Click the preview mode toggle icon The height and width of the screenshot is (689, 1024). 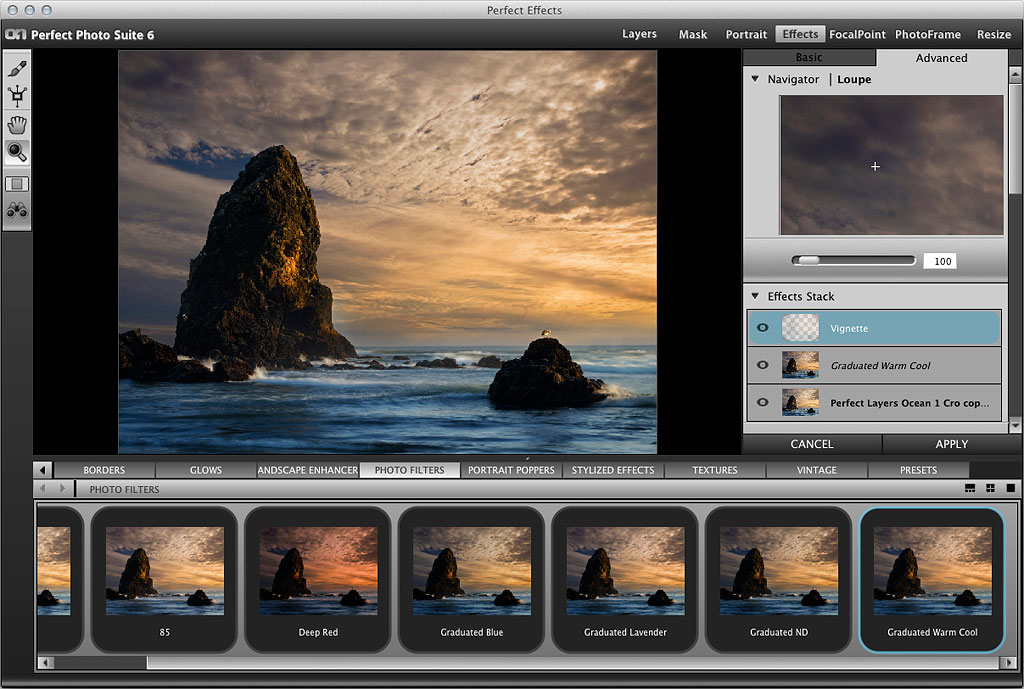pos(17,184)
